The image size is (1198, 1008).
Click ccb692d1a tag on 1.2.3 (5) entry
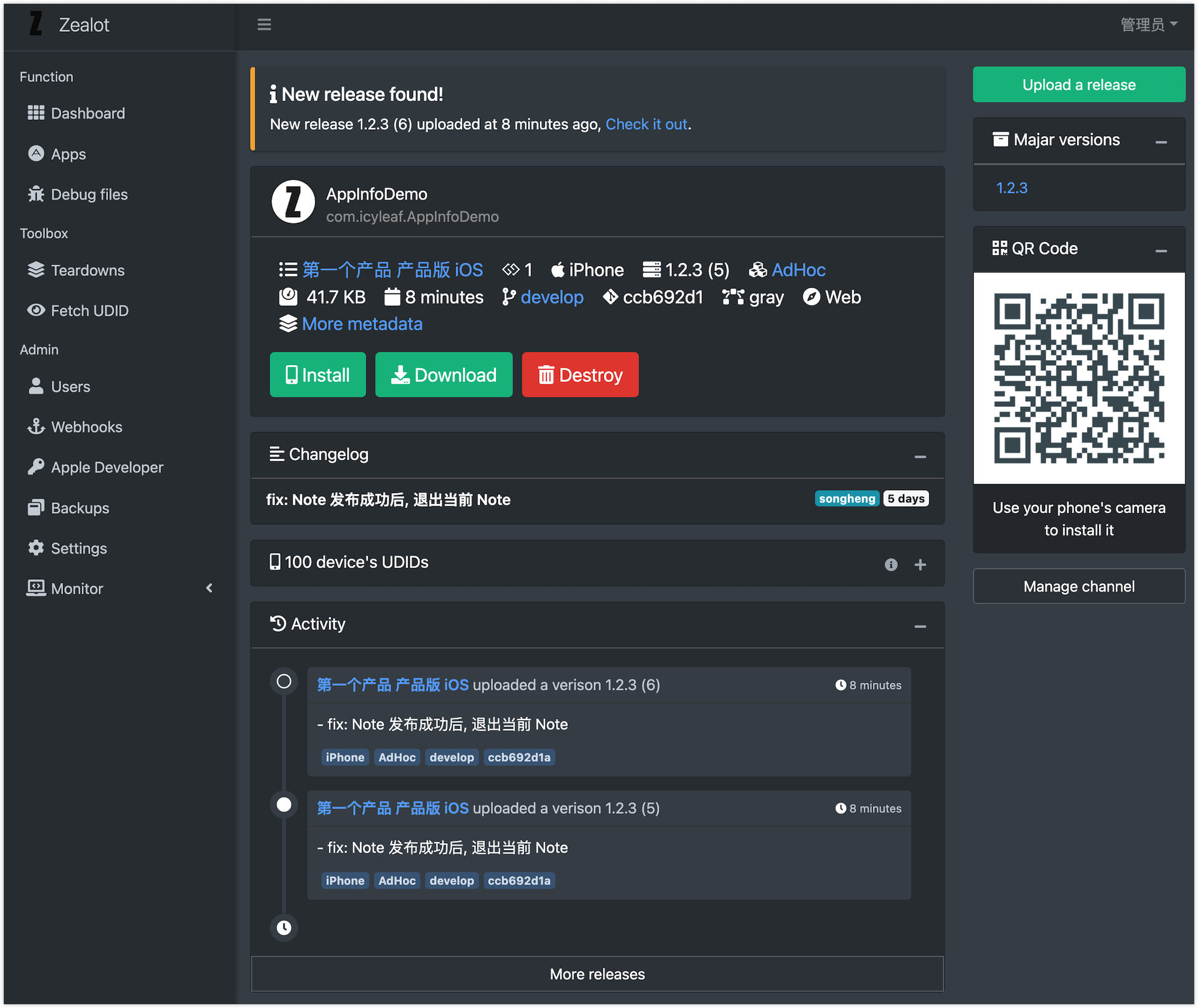[519, 881]
